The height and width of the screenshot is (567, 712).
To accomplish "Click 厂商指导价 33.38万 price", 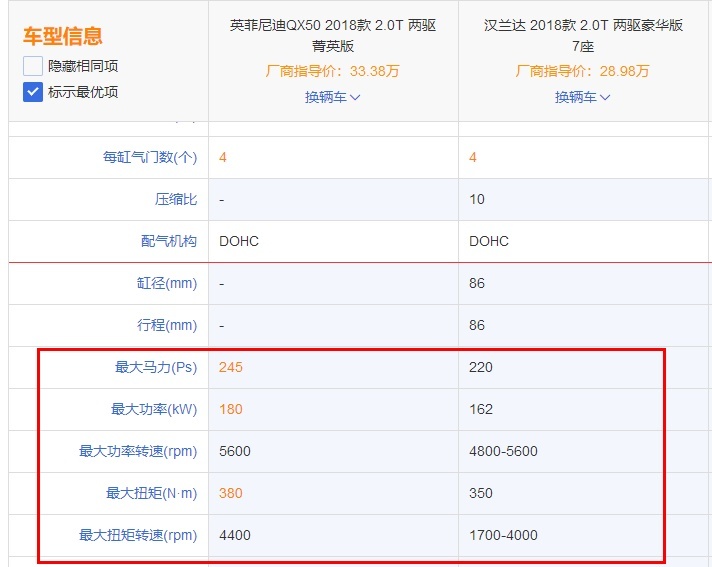I will coord(332,71).
